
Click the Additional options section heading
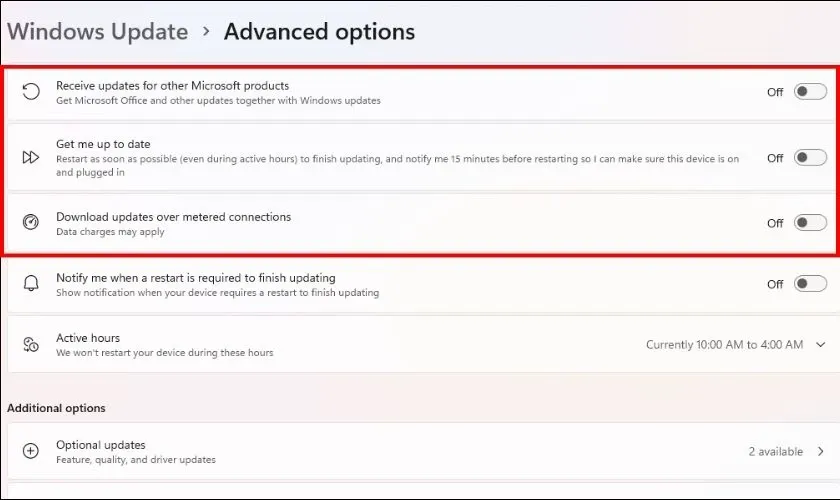[x=56, y=408]
